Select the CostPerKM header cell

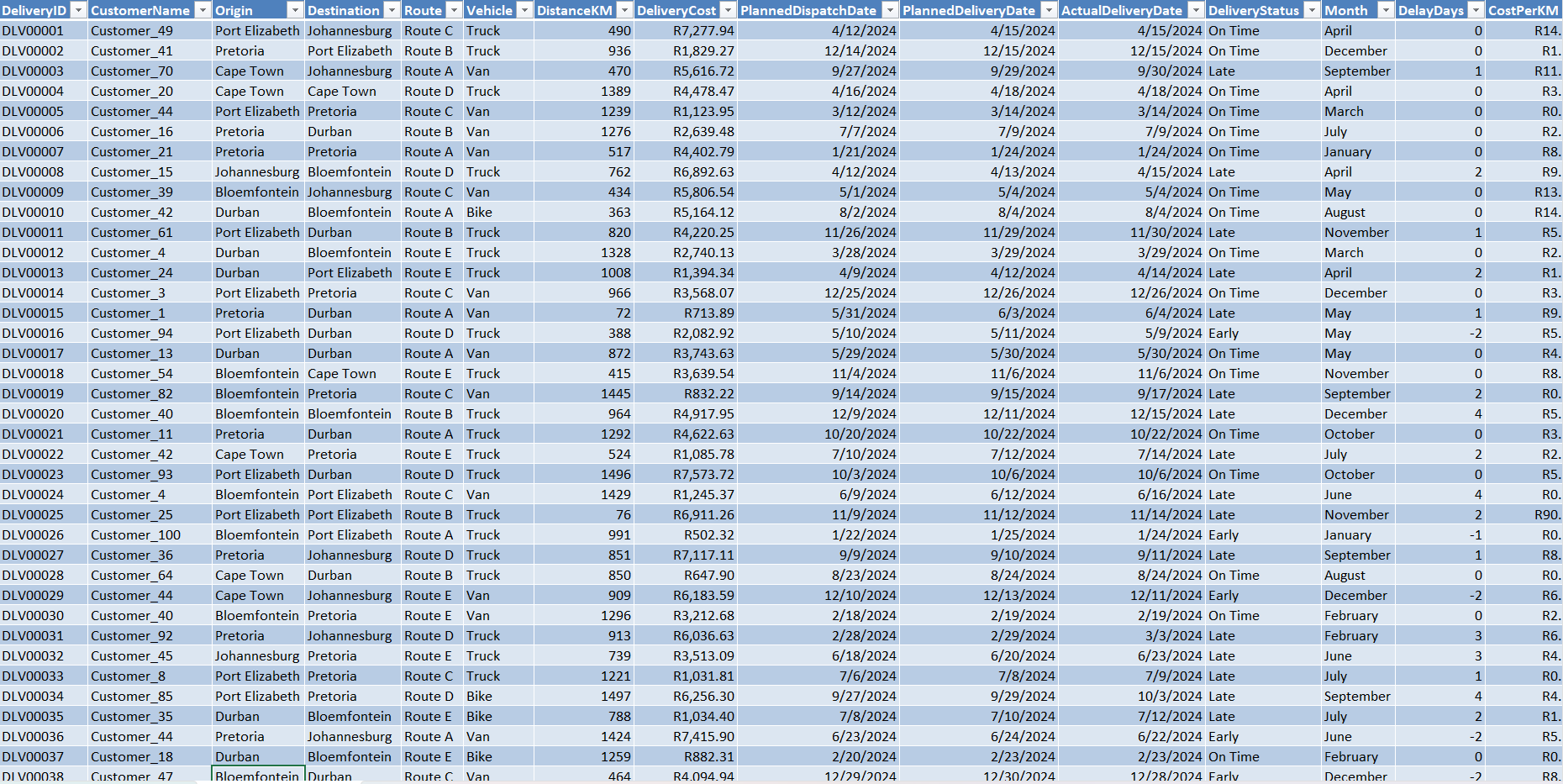pos(1523,10)
